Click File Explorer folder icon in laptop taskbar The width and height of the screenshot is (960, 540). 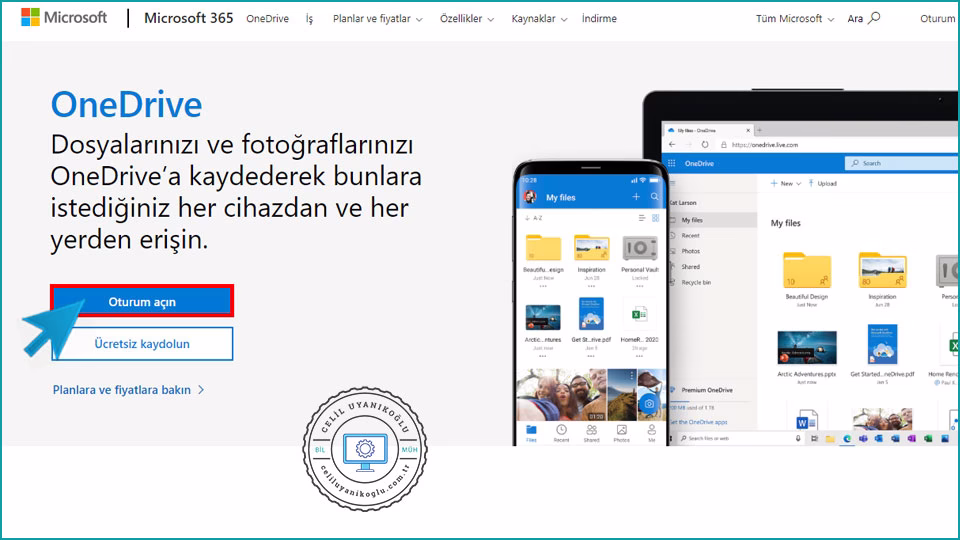830,438
